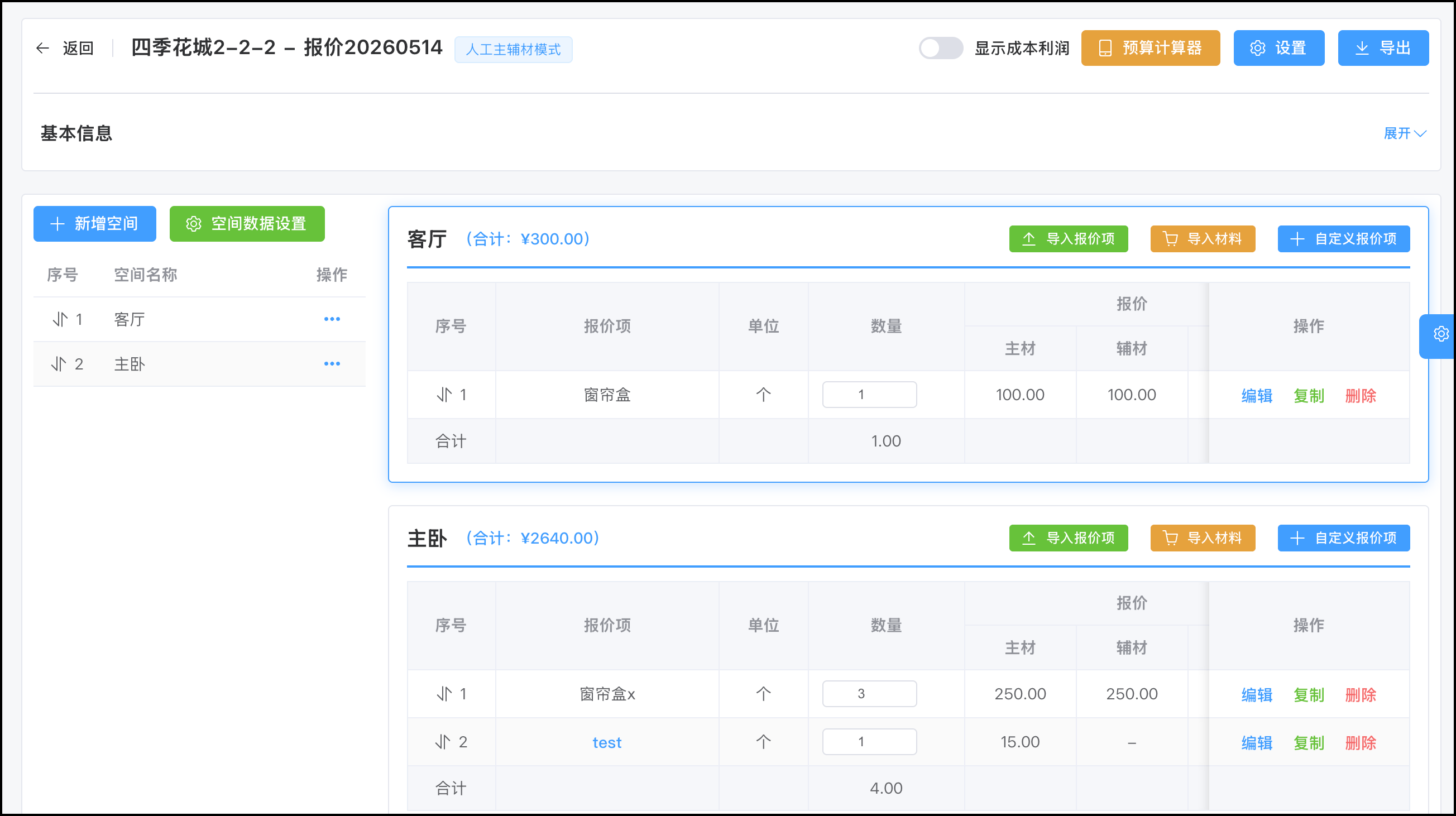Click the quantity input for test row

pyautogui.click(x=869, y=741)
